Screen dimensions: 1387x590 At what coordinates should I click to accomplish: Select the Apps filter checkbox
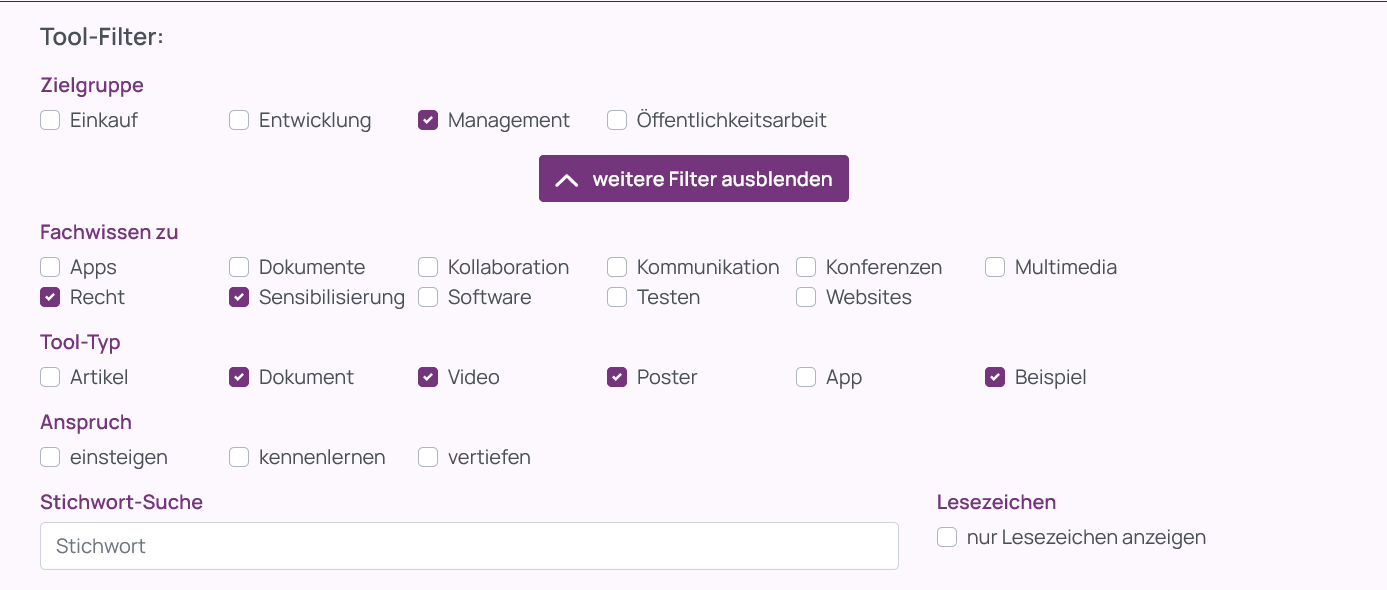click(50, 267)
